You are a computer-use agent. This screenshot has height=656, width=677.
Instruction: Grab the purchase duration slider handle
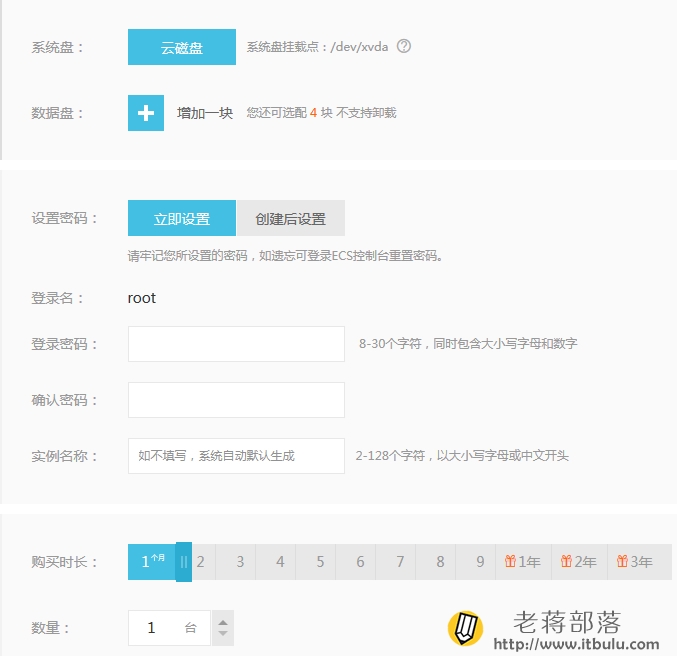(x=183, y=562)
